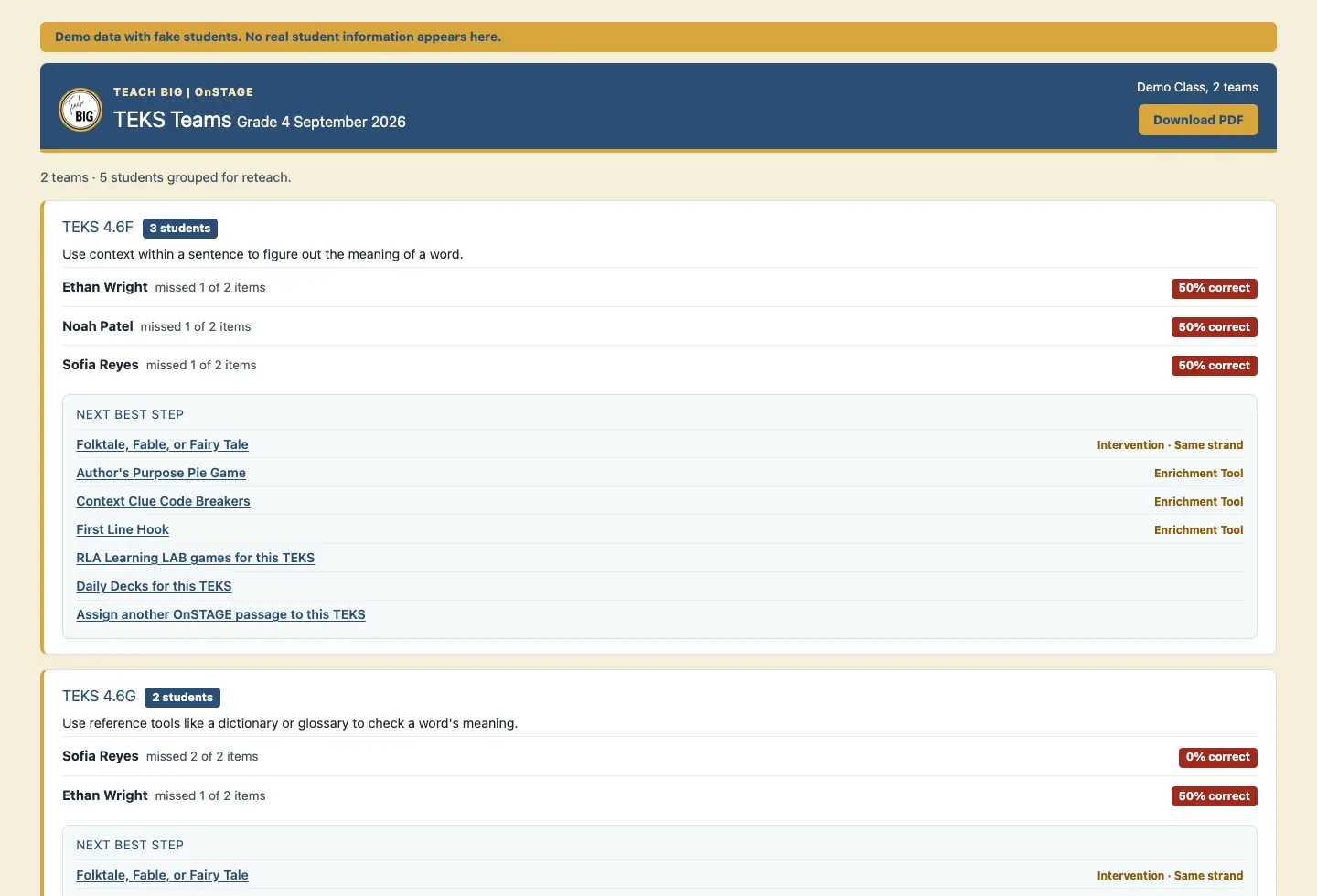The width and height of the screenshot is (1317, 896).
Task: Open Folktale, Fable, or Fairy Tale under TEKS 4.6F
Action: pyautogui.click(x=162, y=444)
